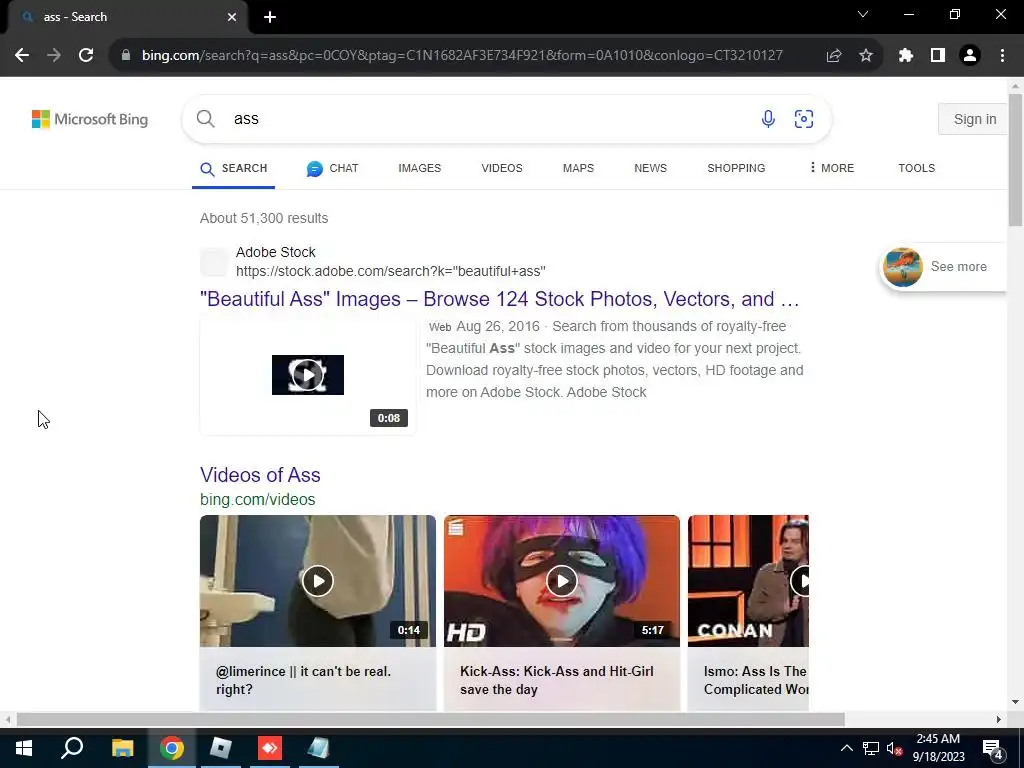
Task: Open Windows taskbar search
Action: (x=72, y=748)
